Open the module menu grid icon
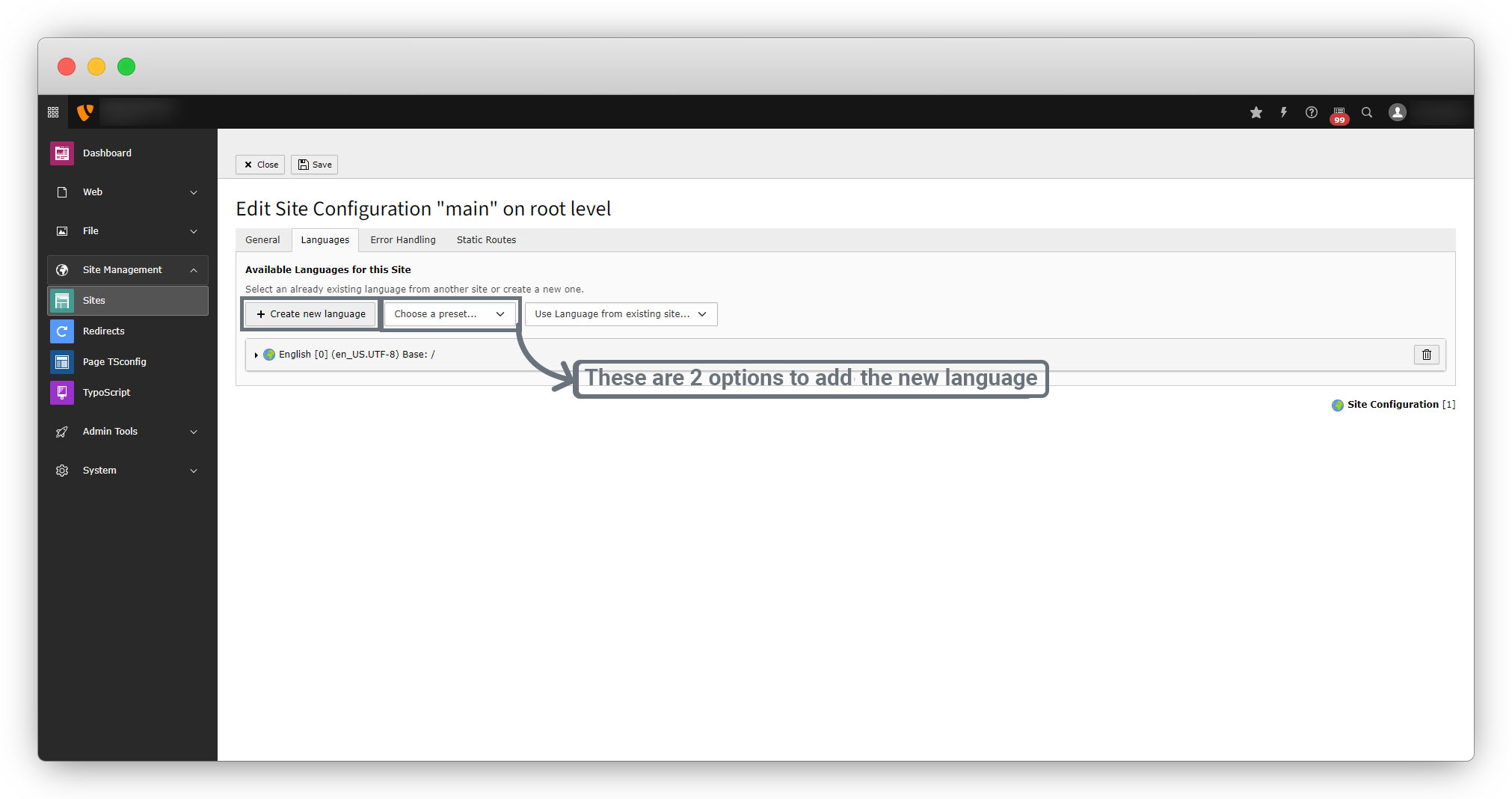 tap(53, 112)
